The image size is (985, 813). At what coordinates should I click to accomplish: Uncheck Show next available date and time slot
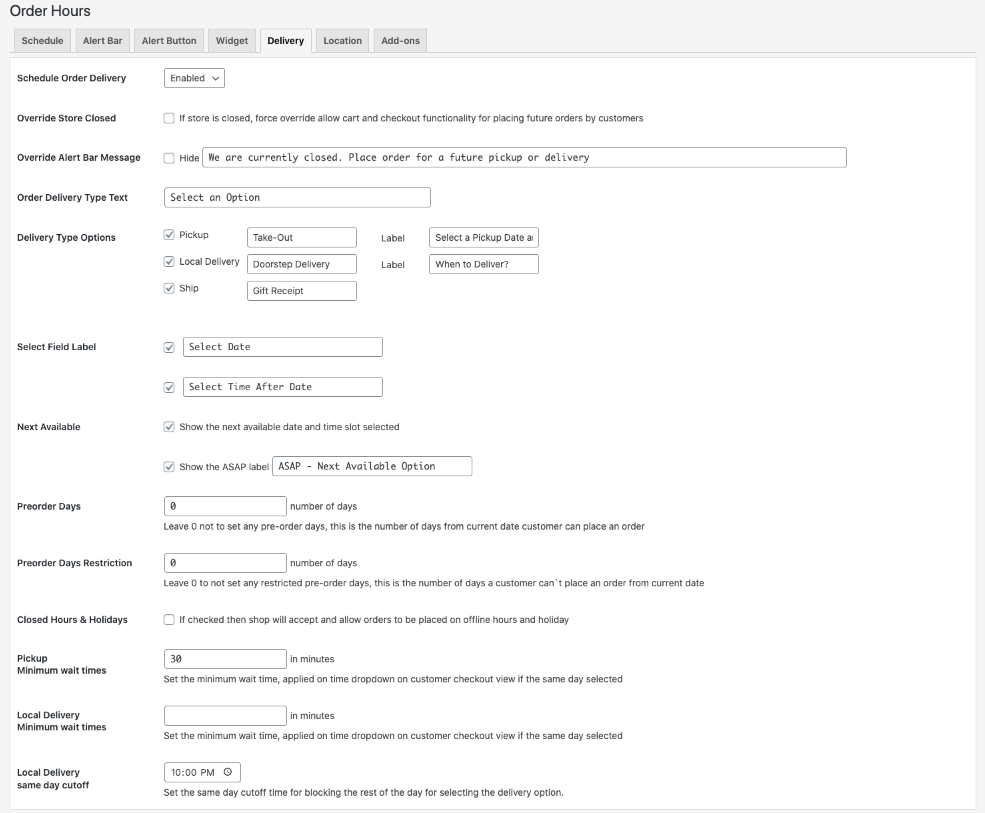click(x=169, y=427)
